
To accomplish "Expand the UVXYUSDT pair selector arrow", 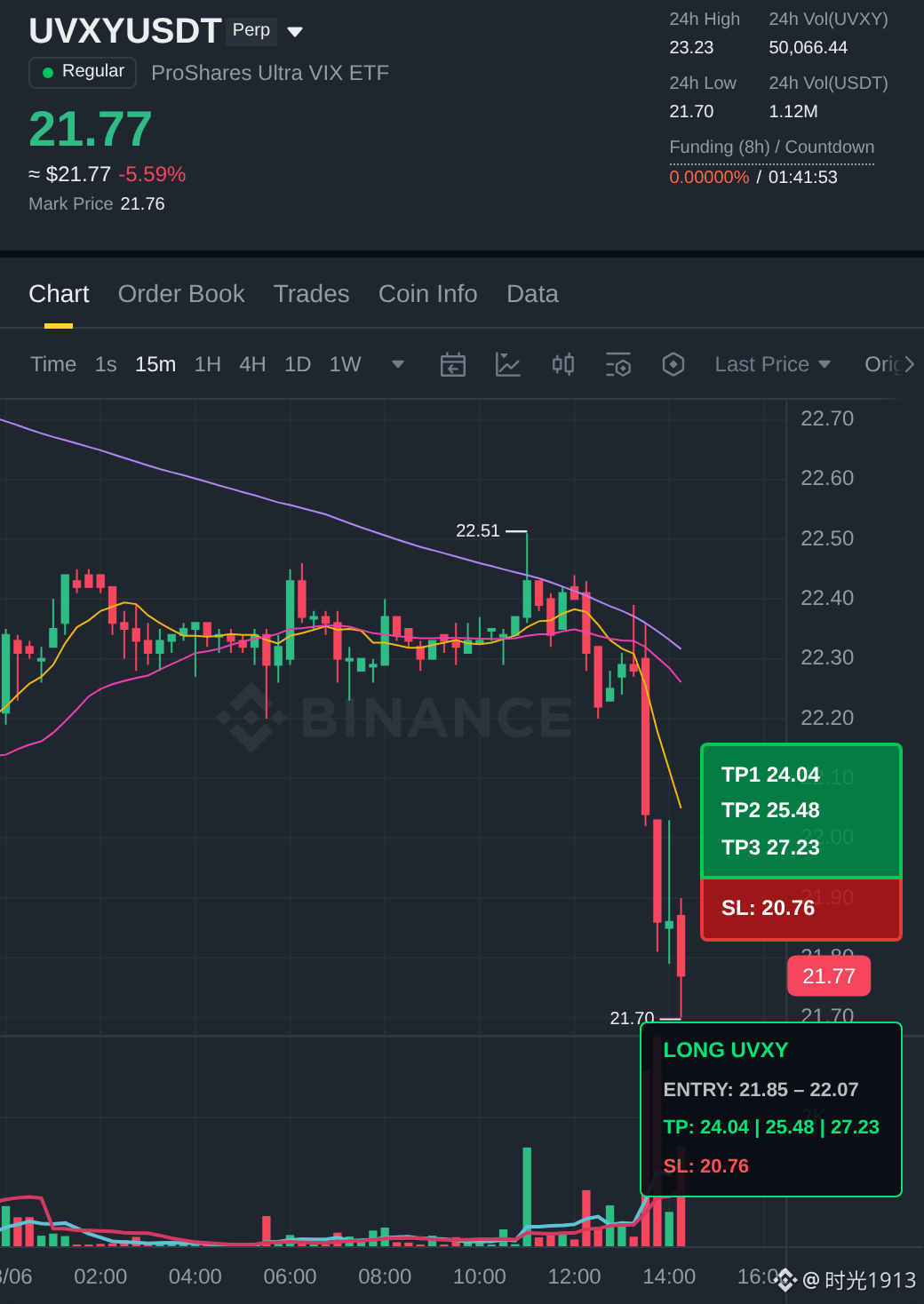I will coord(295,32).
